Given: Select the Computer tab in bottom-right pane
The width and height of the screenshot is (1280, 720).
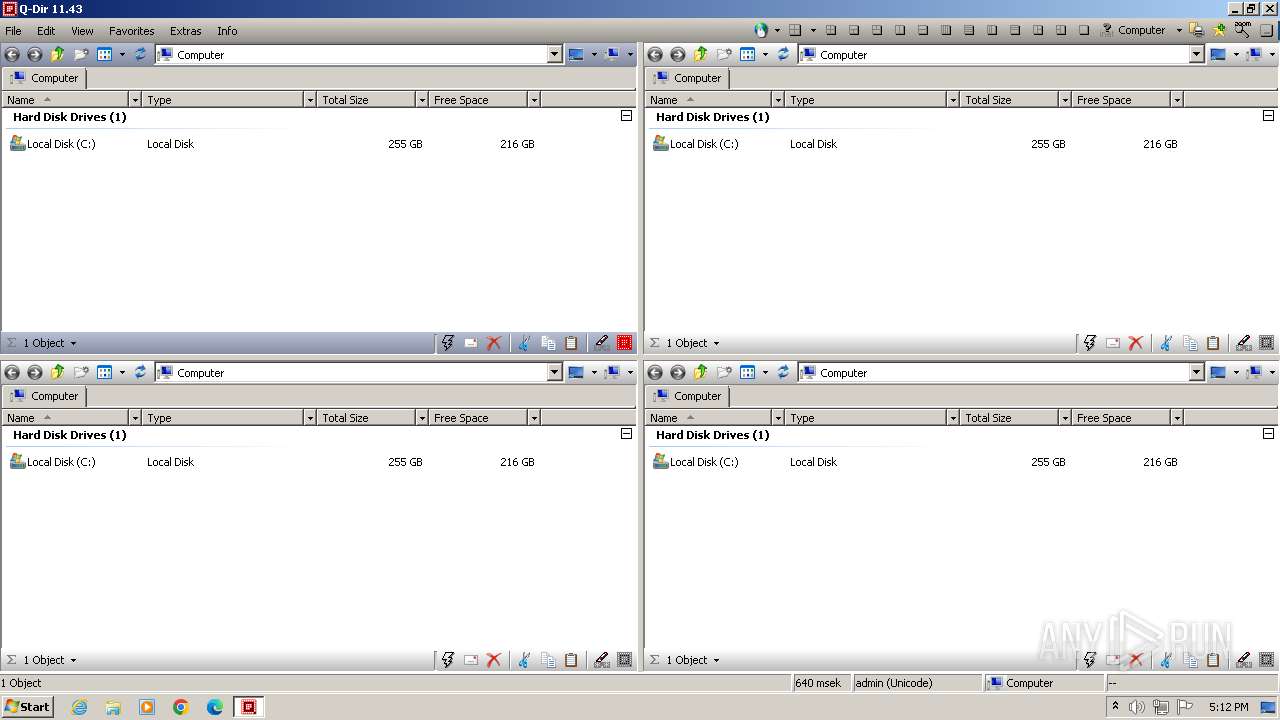Looking at the screenshot, I should tap(687, 396).
